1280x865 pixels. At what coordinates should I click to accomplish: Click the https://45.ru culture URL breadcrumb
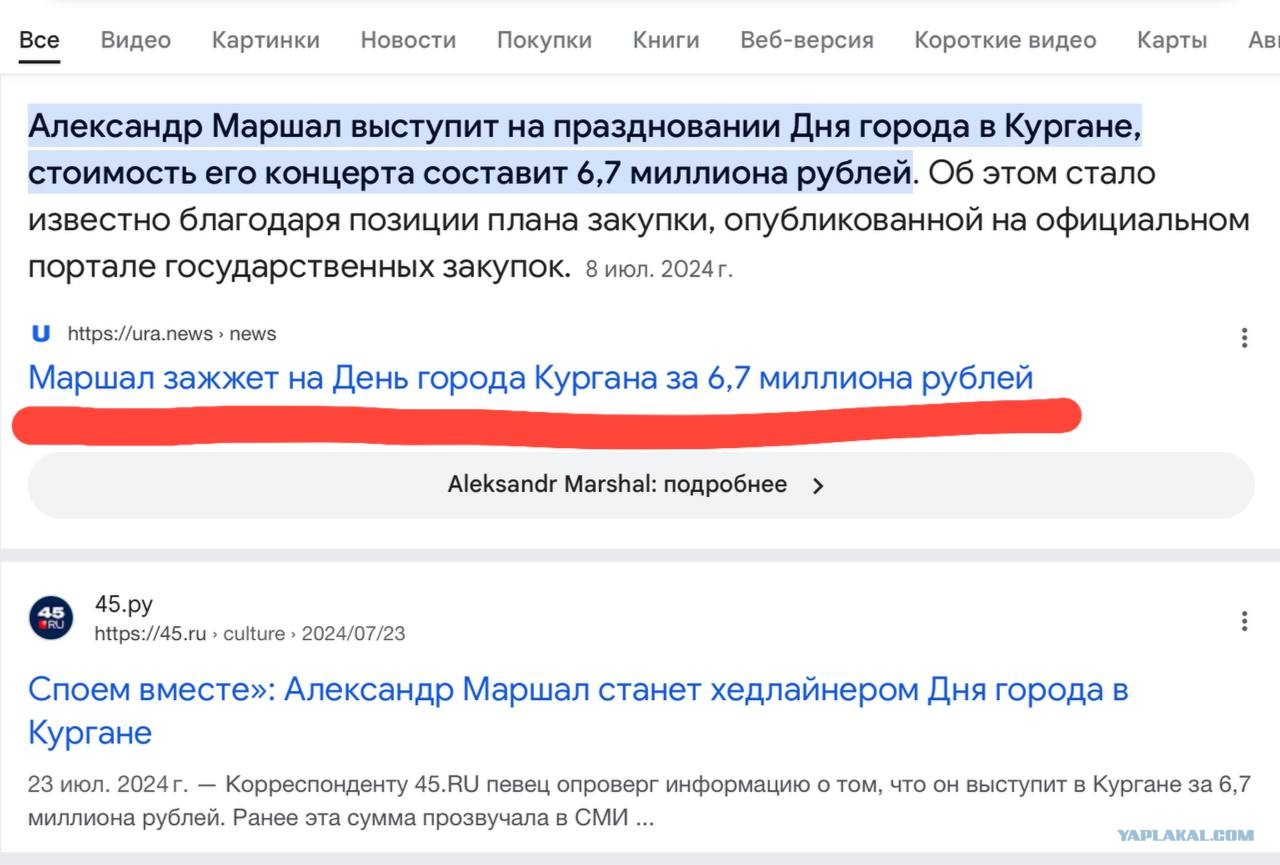click(250, 633)
